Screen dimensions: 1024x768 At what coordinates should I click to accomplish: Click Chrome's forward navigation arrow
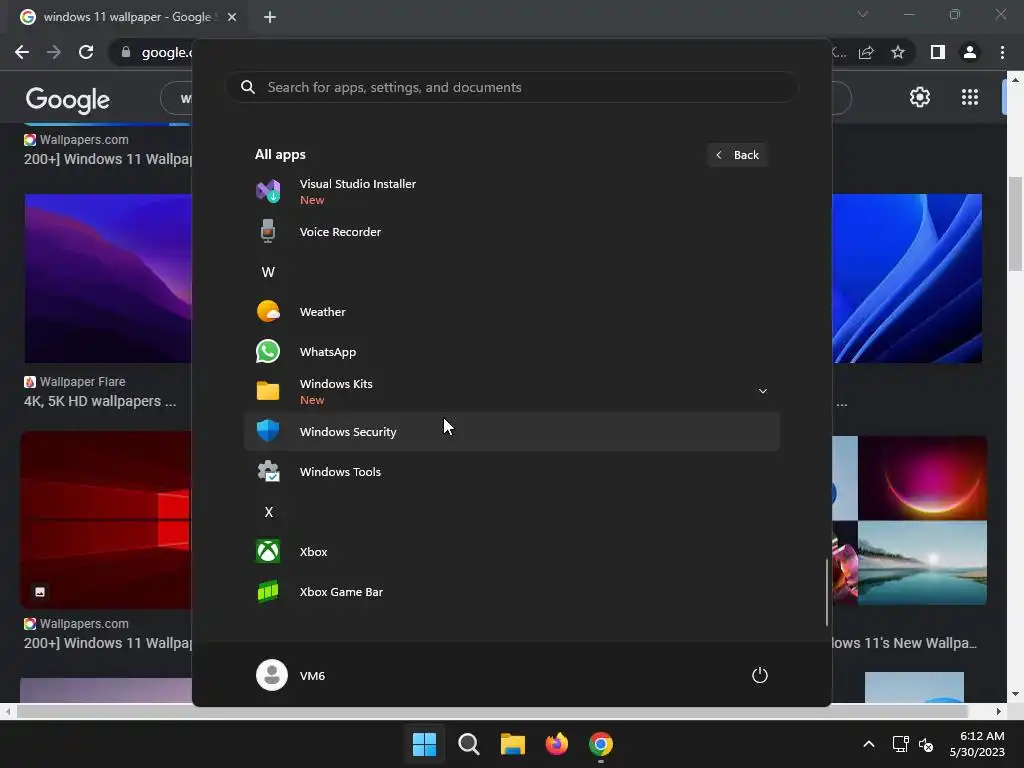click(x=54, y=52)
